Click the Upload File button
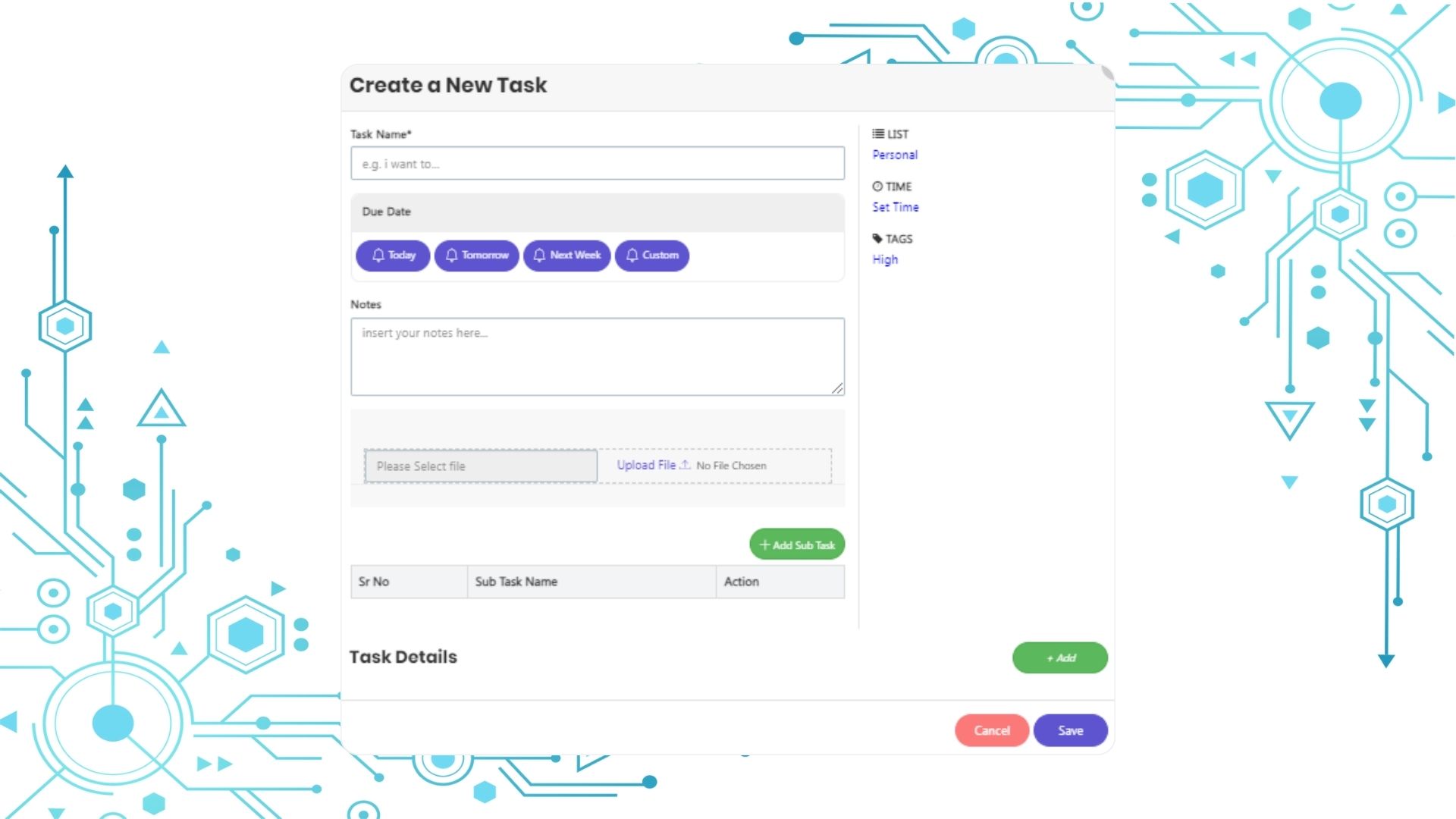 pyautogui.click(x=651, y=464)
